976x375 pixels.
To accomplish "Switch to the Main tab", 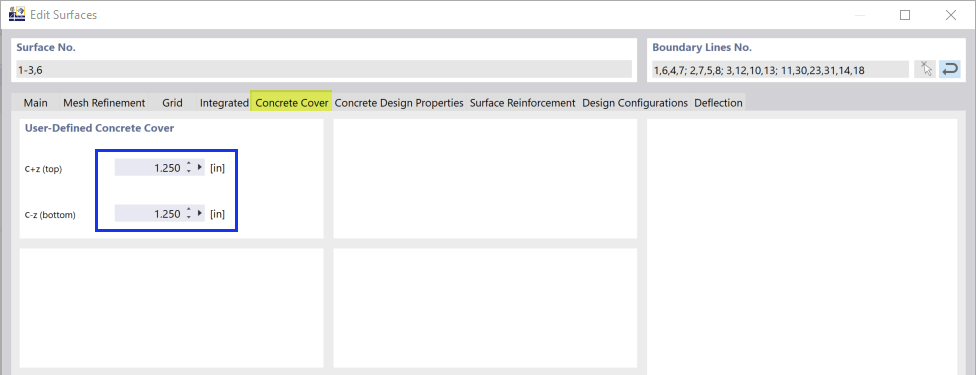I will point(36,103).
